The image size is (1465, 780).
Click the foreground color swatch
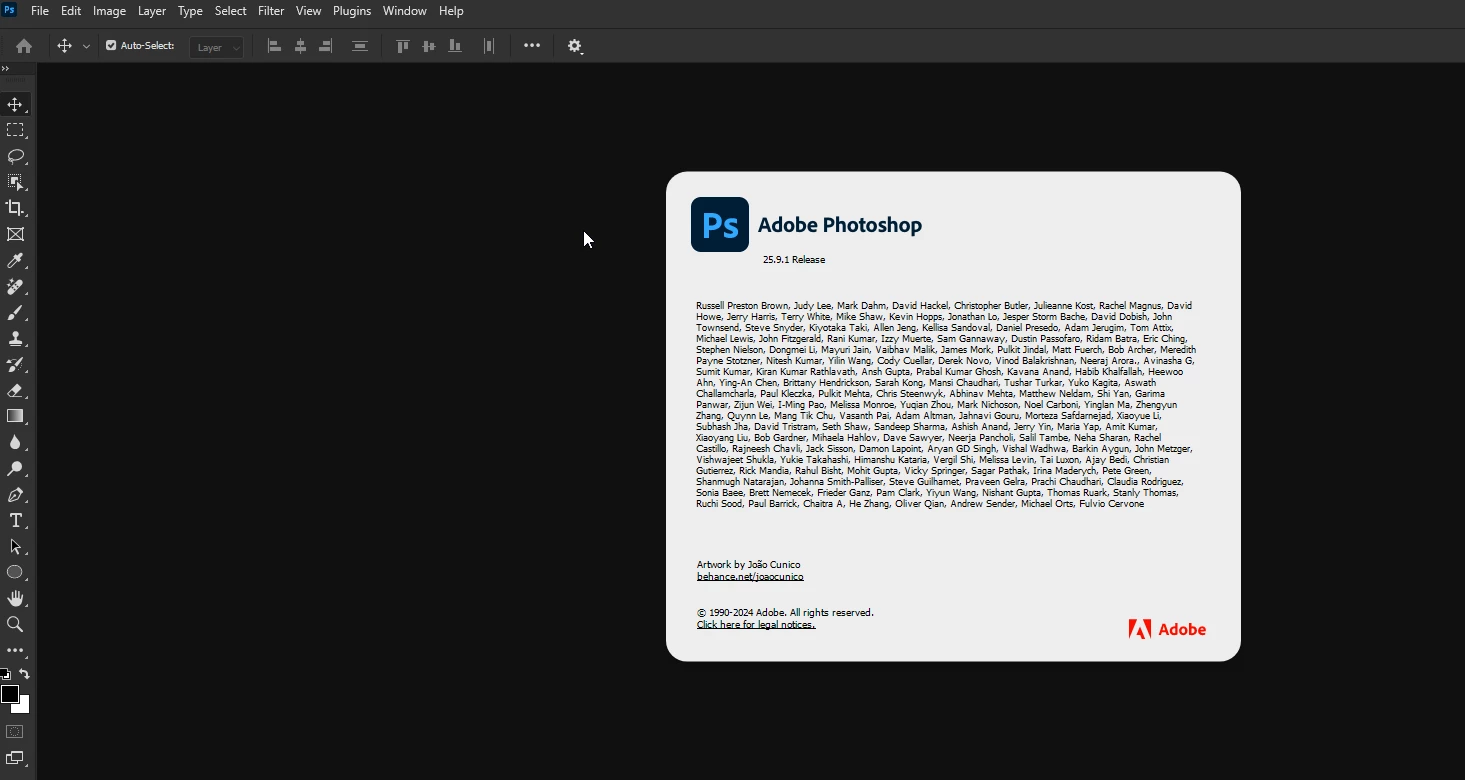coord(10,694)
